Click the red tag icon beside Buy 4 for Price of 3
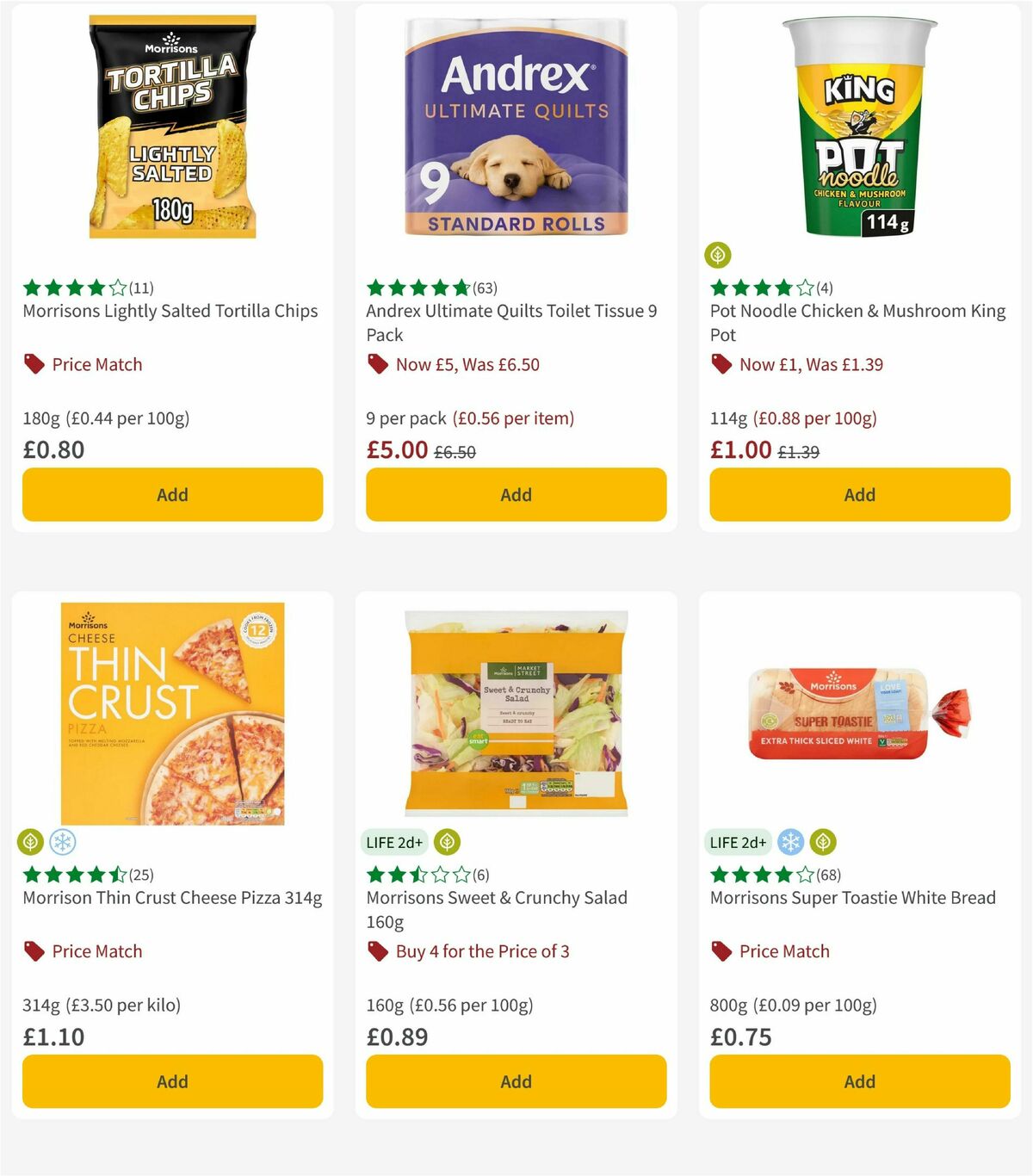1033x1176 pixels. [377, 951]
